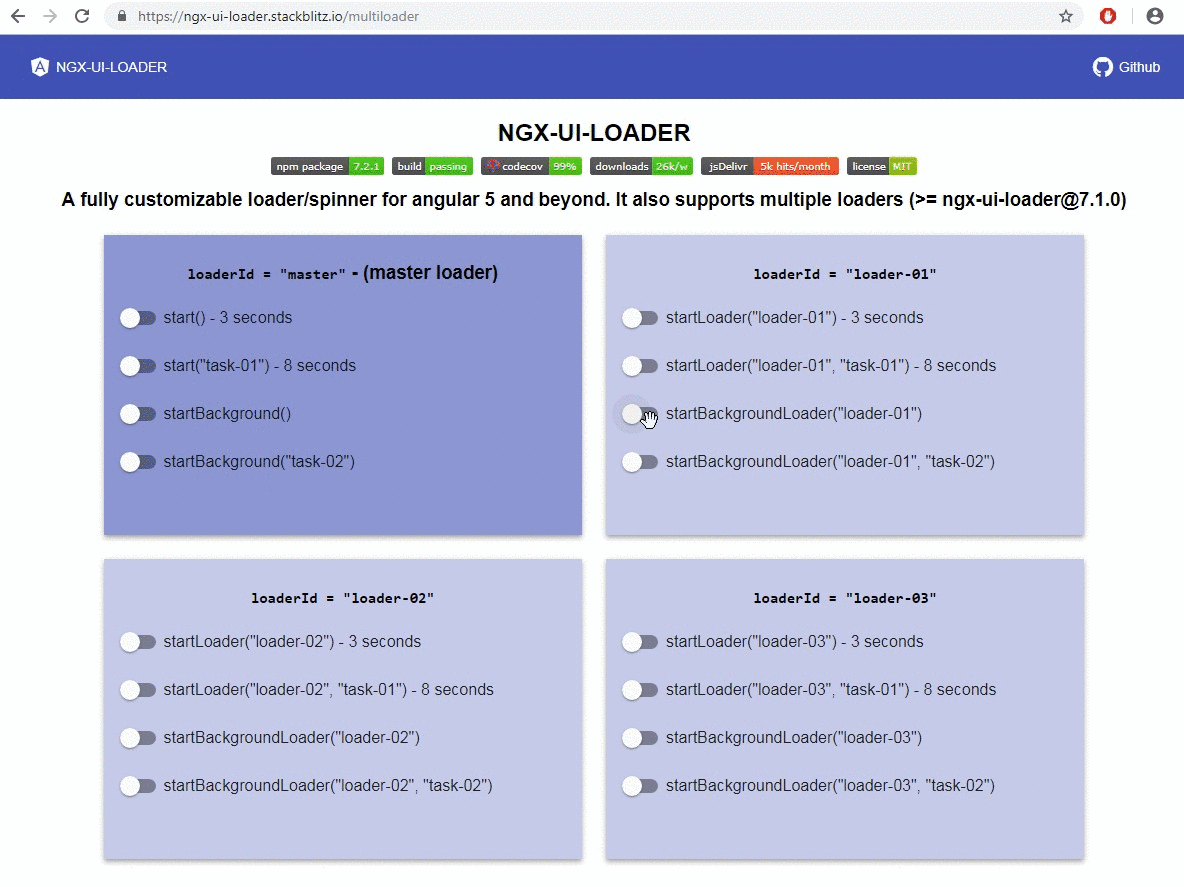Open the license MIT badge
This screenshot has height=887, width=1184.
[x=881, y=166]
